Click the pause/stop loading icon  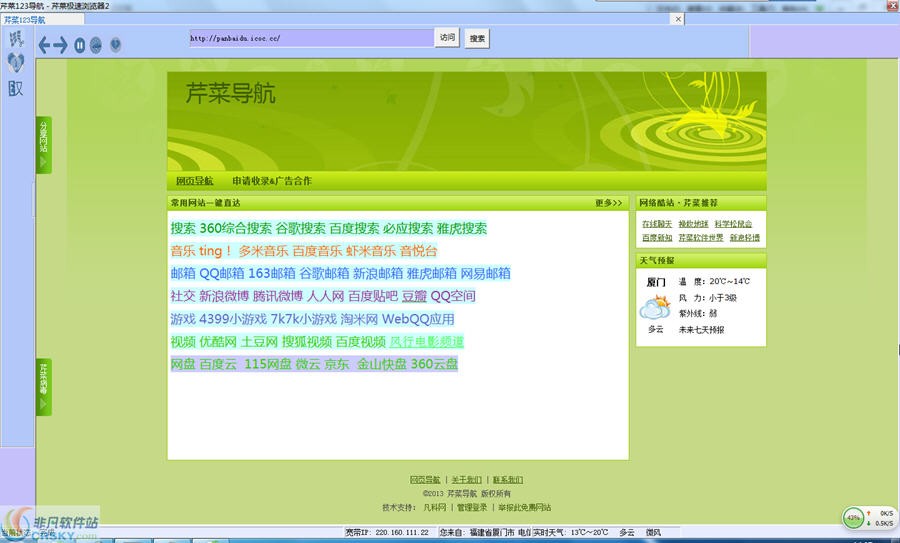pyautogui.click(x=80, y=45)
